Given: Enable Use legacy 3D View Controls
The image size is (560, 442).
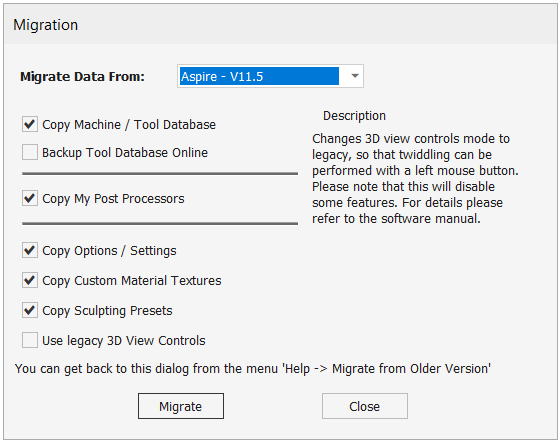Looking at the screenshot, I should pos(30,340).
